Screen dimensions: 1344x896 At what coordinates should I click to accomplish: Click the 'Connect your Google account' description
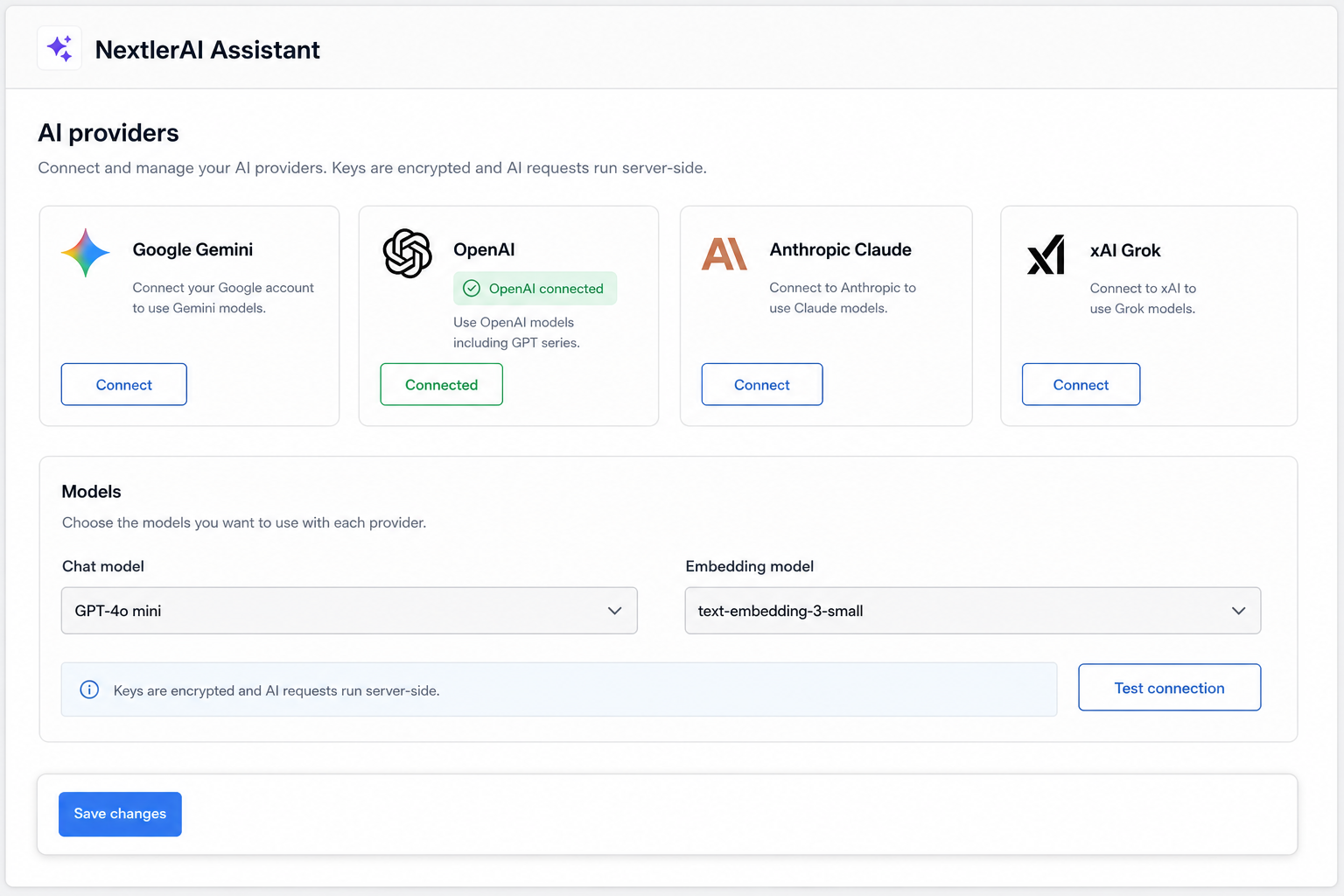click(x=223, y=297)
